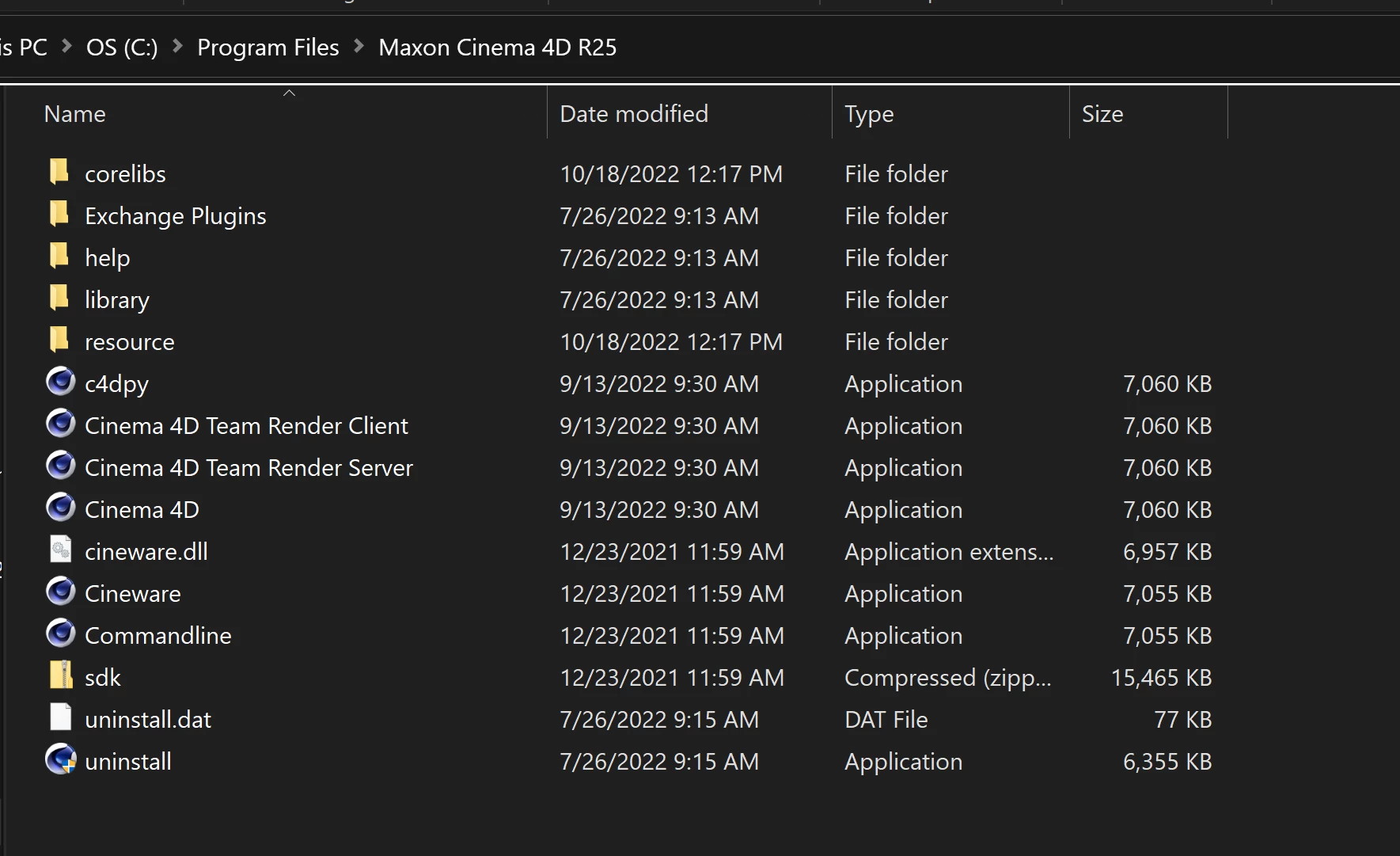1400x856 pixels.
Task: Click the 15,465 KB size value
Action: point(1161,678)
